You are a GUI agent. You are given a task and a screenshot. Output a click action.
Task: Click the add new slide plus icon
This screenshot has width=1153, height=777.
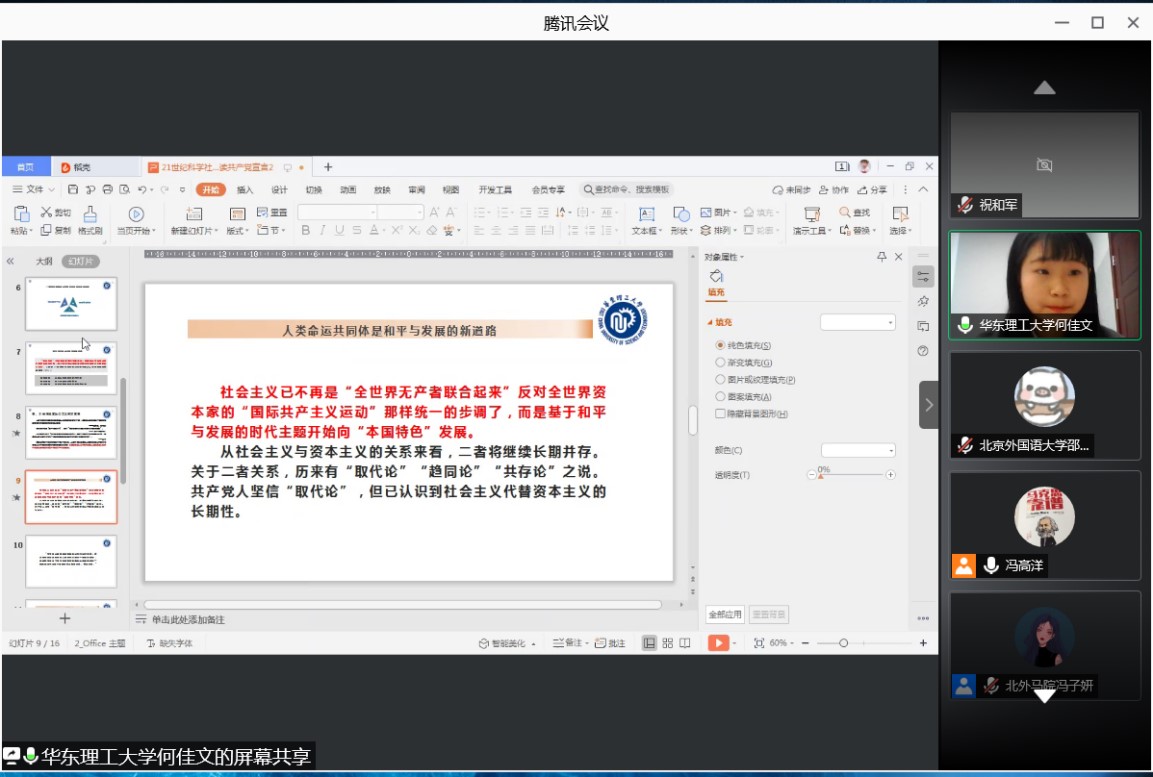click(x=65, y=619)
